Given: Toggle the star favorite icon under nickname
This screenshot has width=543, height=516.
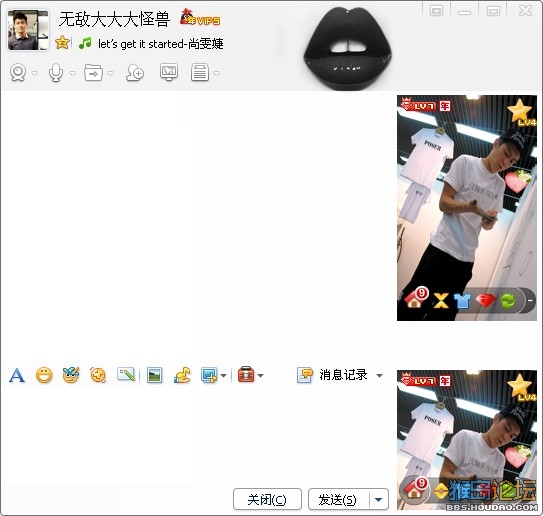Looking at the screenshot, I should click(x=62, y=43).
